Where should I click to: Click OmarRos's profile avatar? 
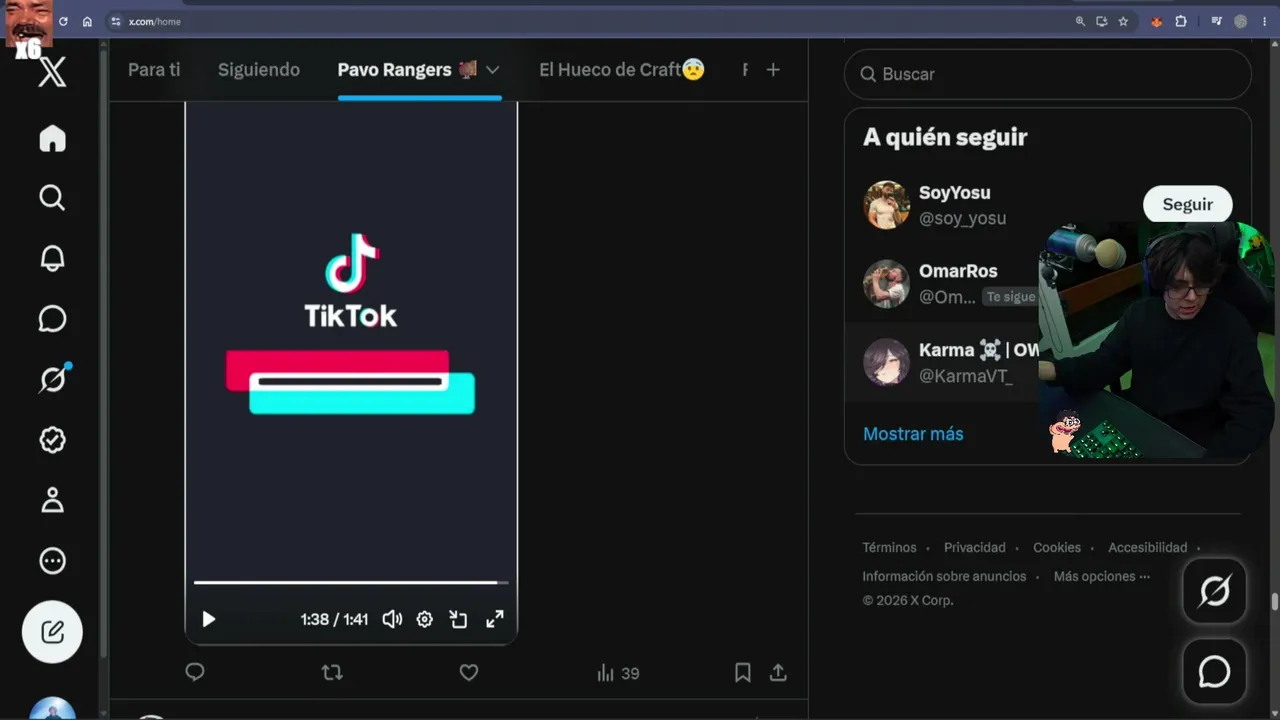(x=886, y=283)
